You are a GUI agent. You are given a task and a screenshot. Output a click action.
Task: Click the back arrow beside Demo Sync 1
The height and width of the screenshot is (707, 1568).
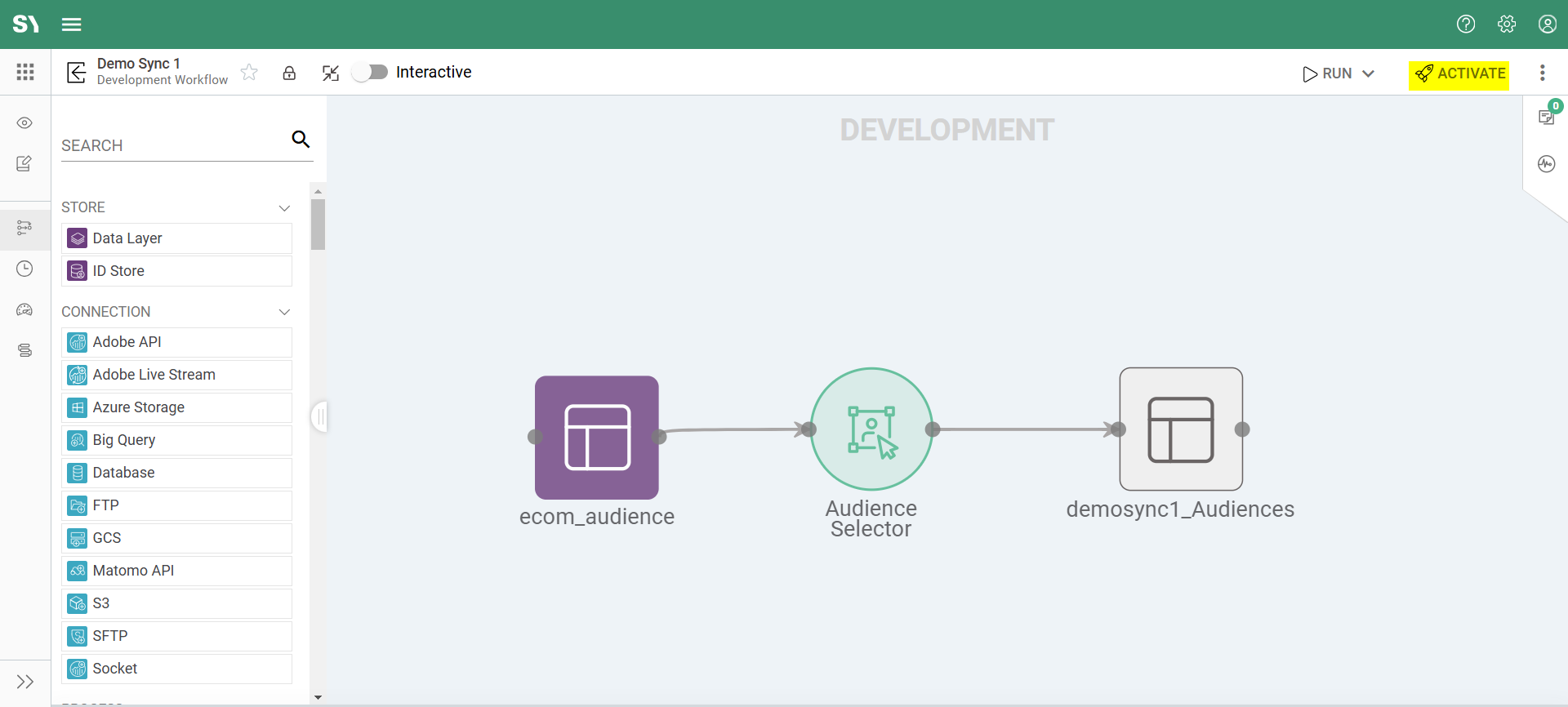click(x=76, y=73)
